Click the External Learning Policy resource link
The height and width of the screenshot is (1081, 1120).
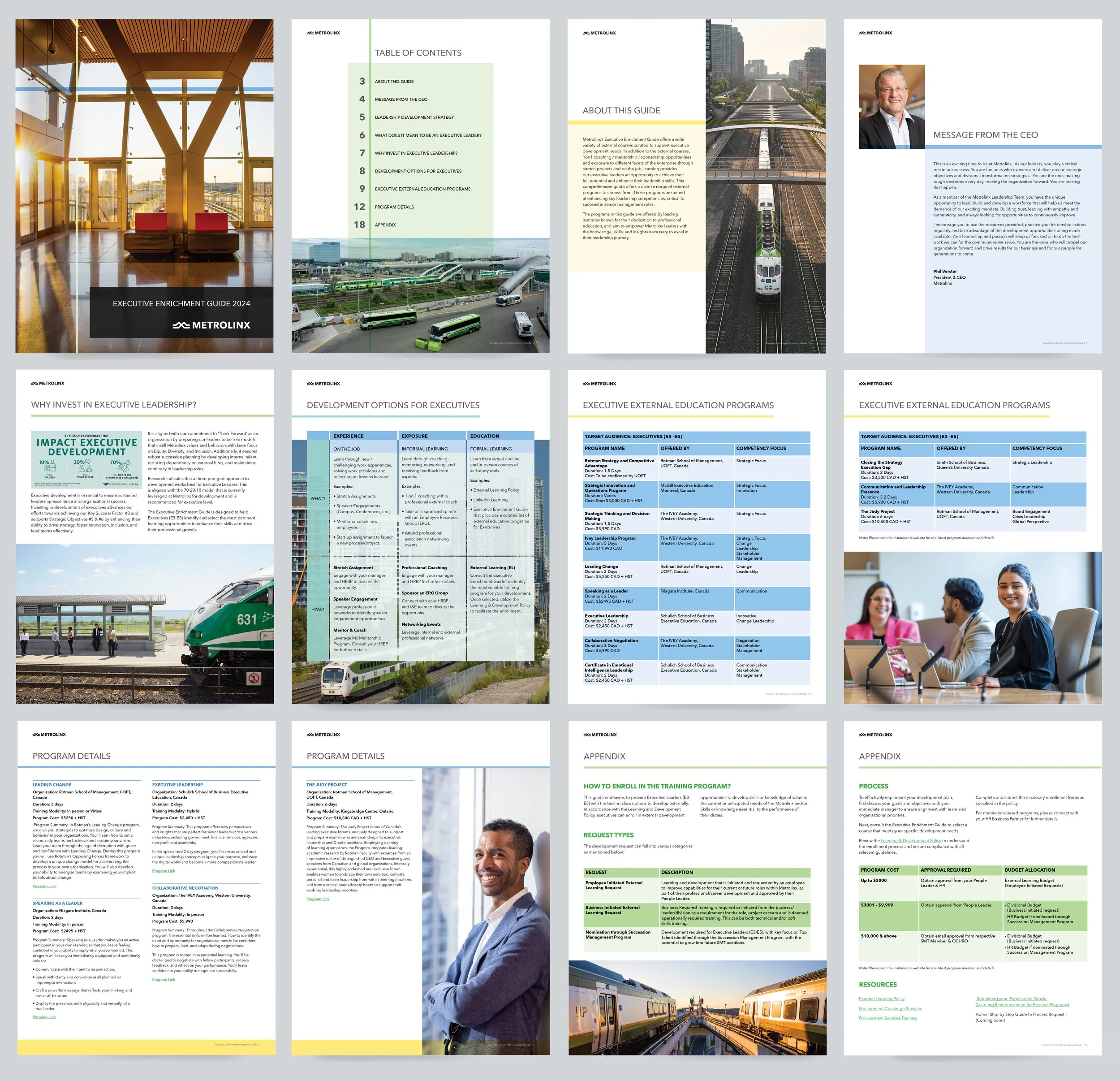[881, 999]
